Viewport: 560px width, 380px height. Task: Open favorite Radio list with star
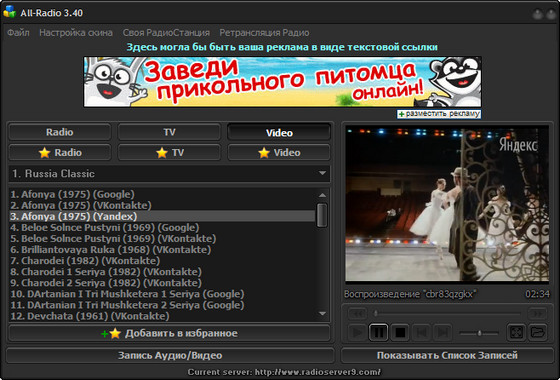click(60, 152)
